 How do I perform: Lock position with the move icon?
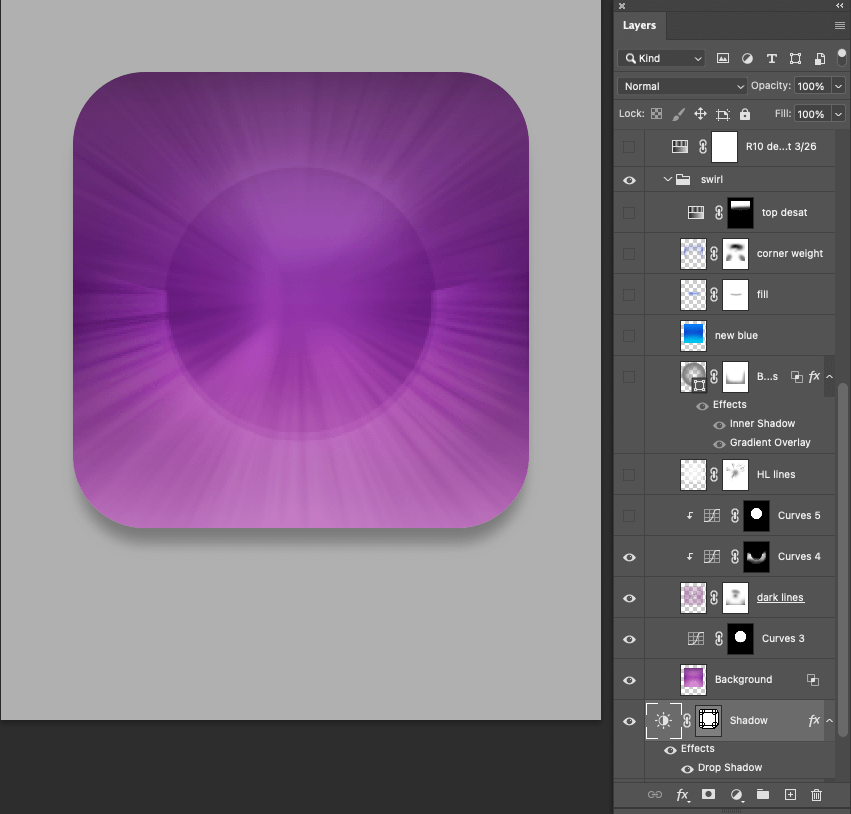[701, 114]
